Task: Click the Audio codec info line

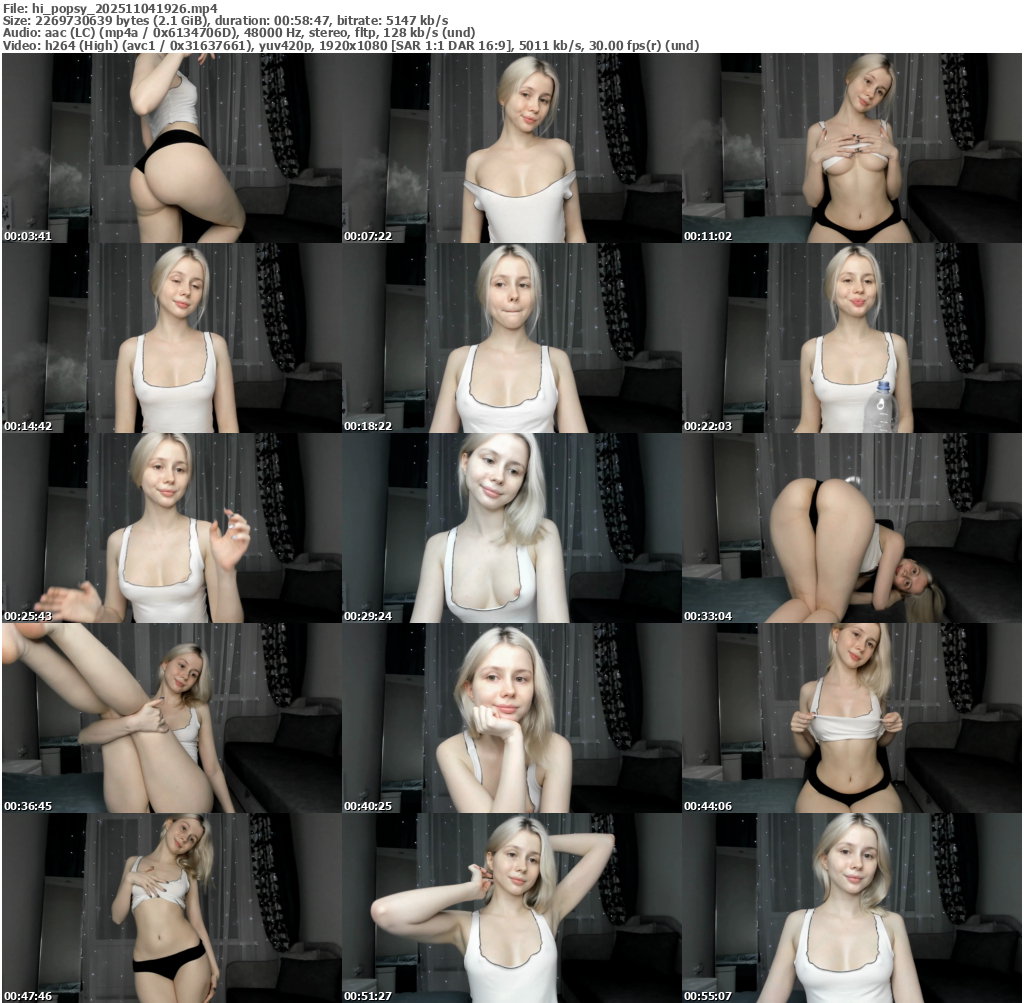Action: [240, 33]
